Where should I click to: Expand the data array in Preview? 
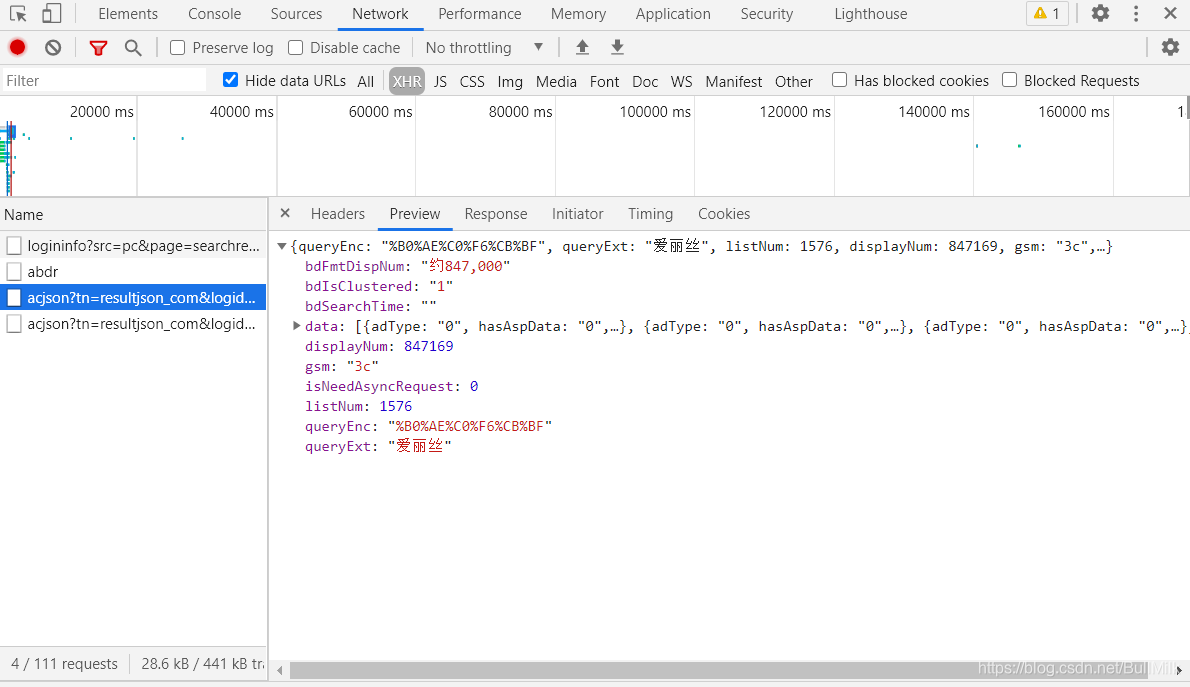click(296, 325)
